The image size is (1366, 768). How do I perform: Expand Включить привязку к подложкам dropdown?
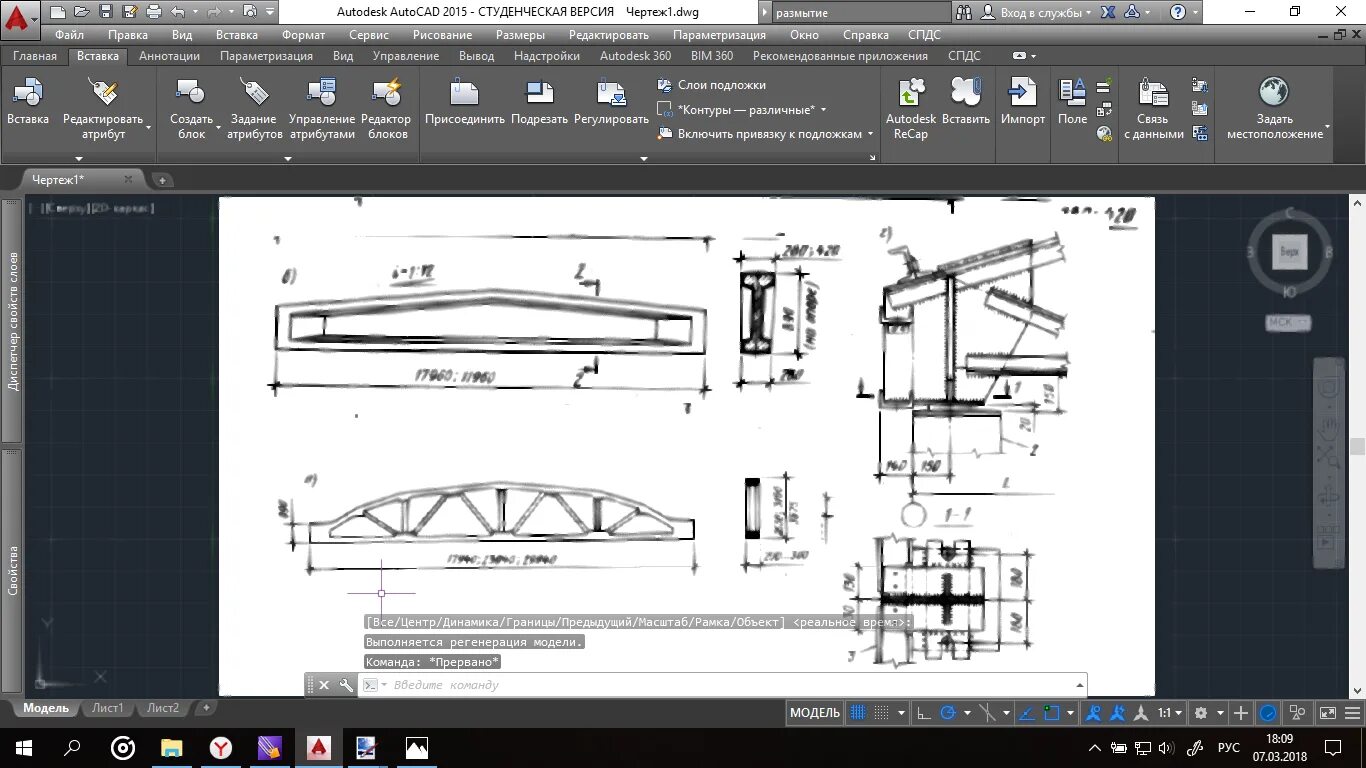pos(870,134)
